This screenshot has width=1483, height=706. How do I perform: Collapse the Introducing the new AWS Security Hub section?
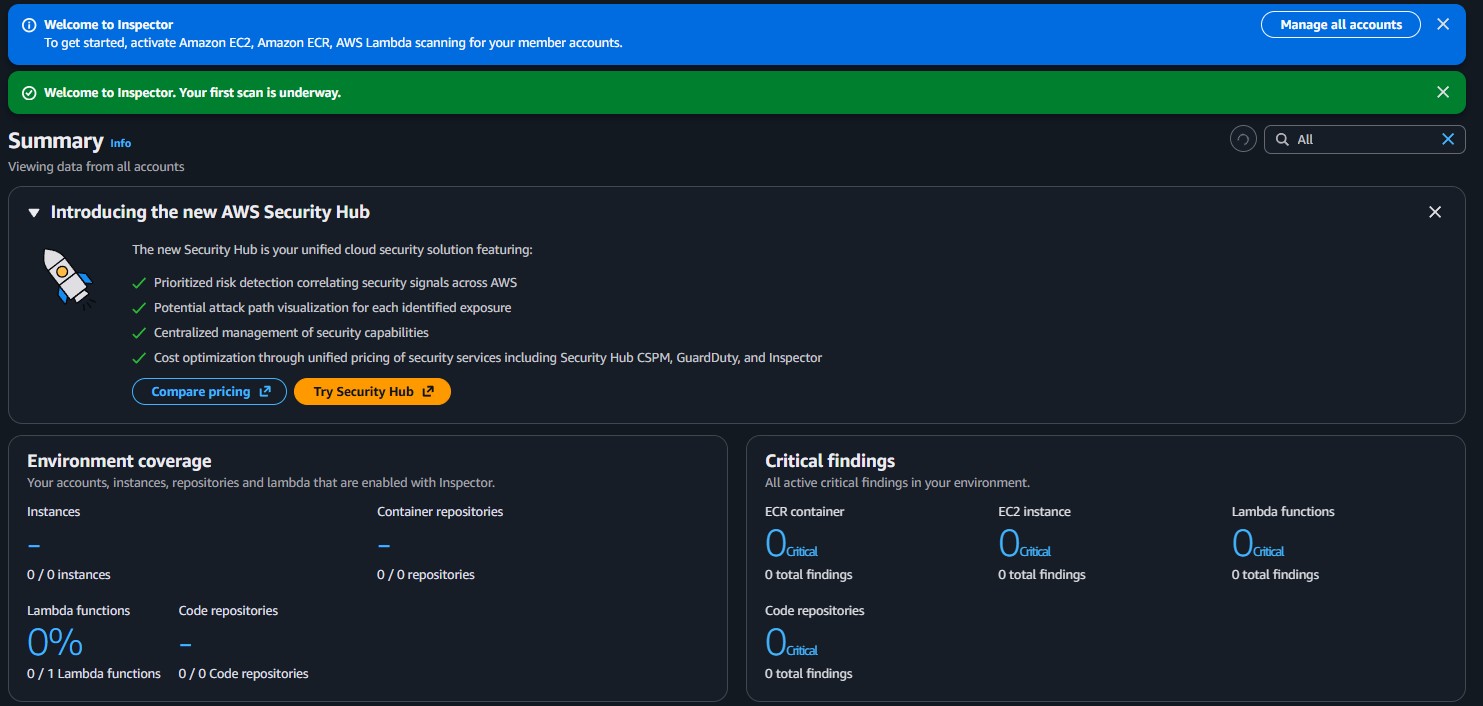(33, 212)
